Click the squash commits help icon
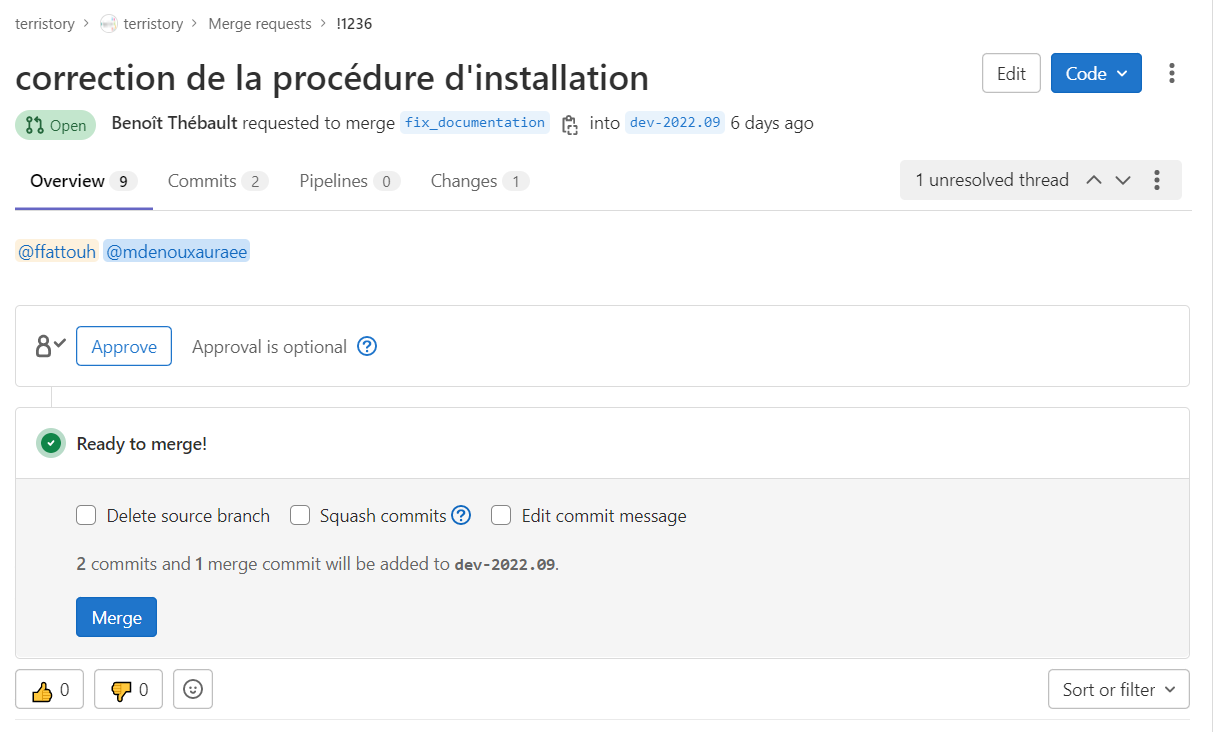1215x732 pixels. click(461, 516)
